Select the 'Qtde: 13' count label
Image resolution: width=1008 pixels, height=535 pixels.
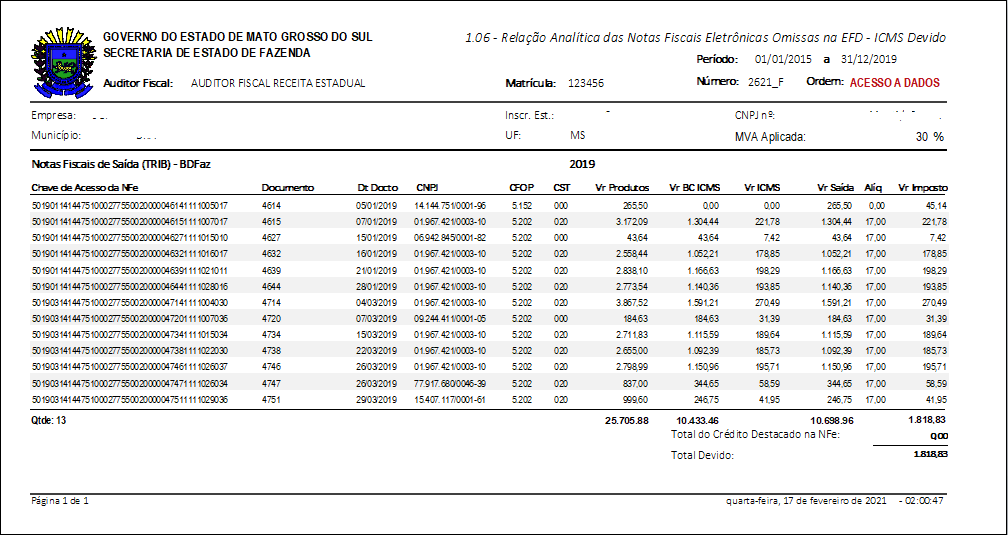pyautogui.click(x=52, y=421)
